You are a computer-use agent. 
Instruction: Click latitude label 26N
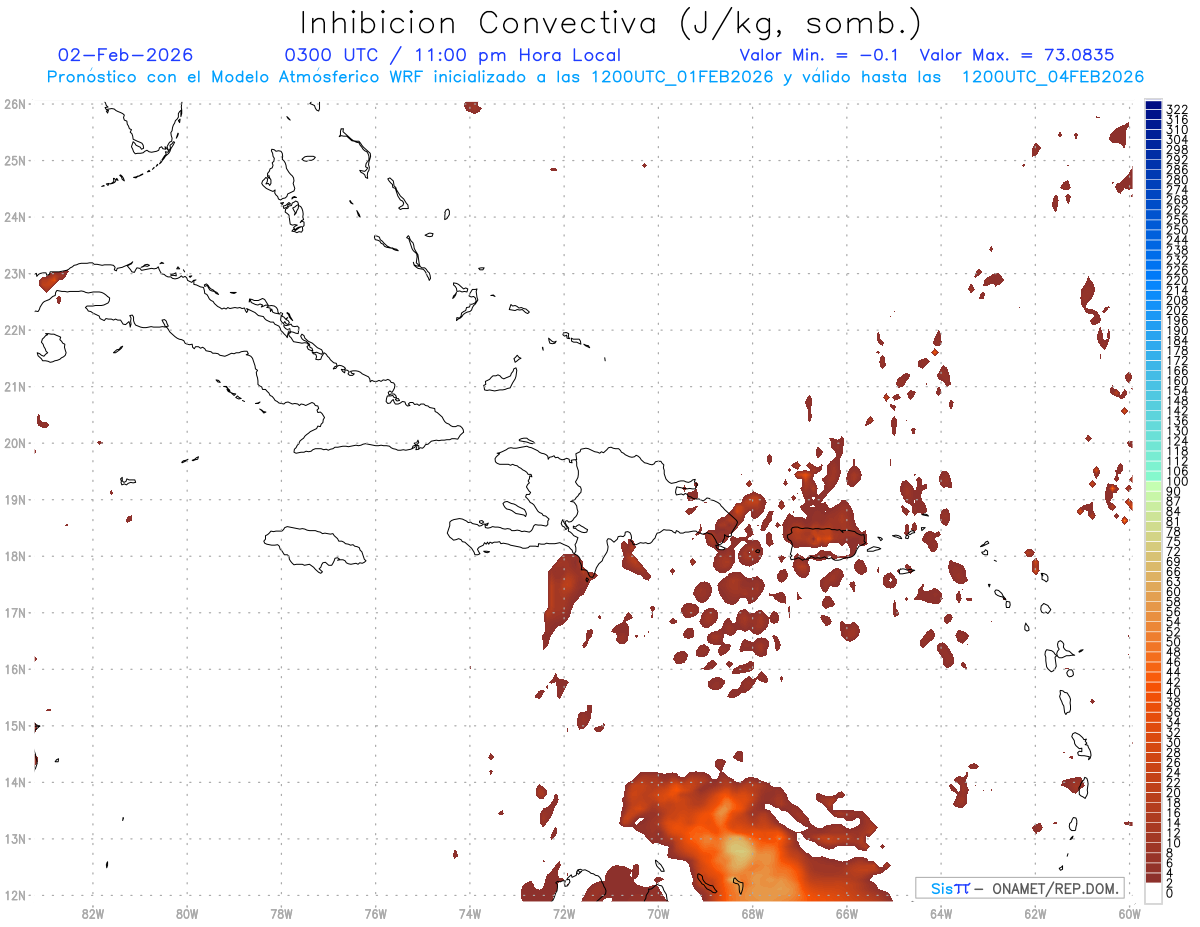[15, 104]
